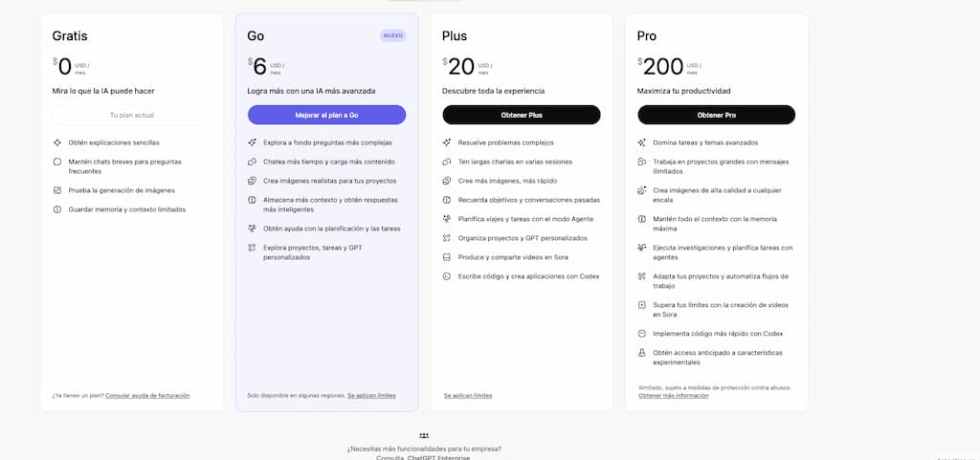Click the flask icon beside "Obtén acceso anticipado"

click(x=642, y=353)
